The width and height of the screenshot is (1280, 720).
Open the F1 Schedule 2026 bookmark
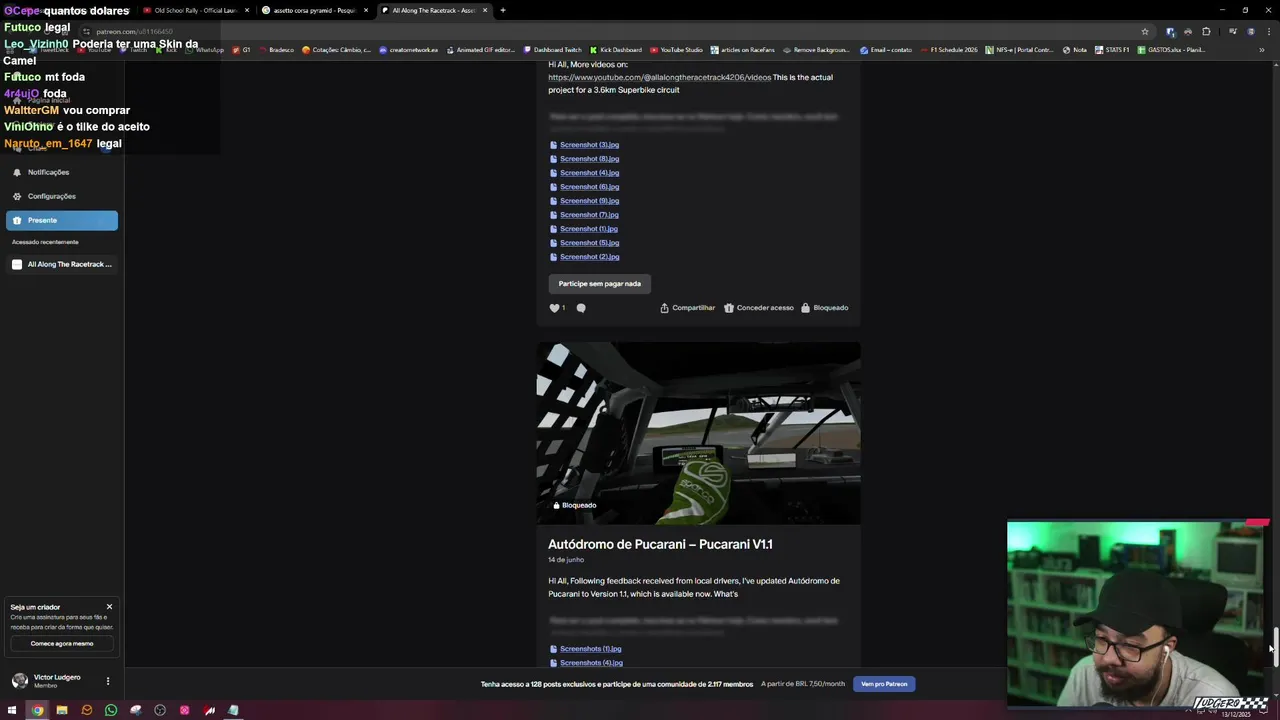(949, 50)
